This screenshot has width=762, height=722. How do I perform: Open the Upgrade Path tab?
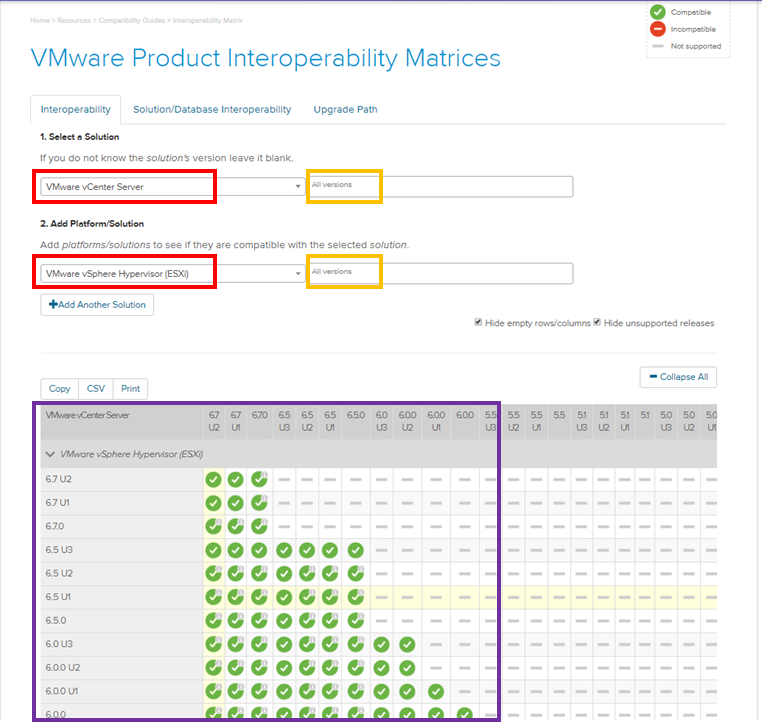[345, 109]
